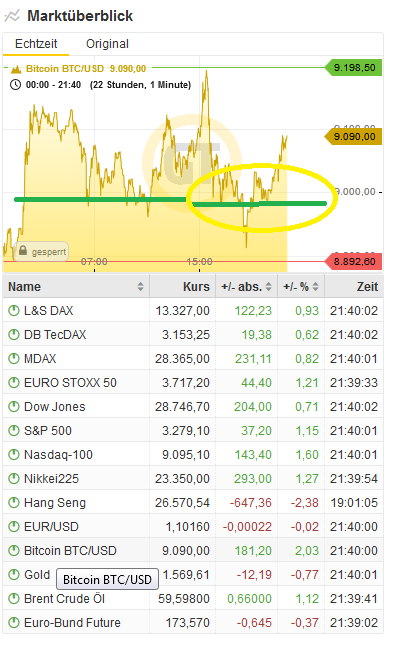The image size is (395, 655).
Task: Click the Brent price 59,59800
Action: pos(184,599)
